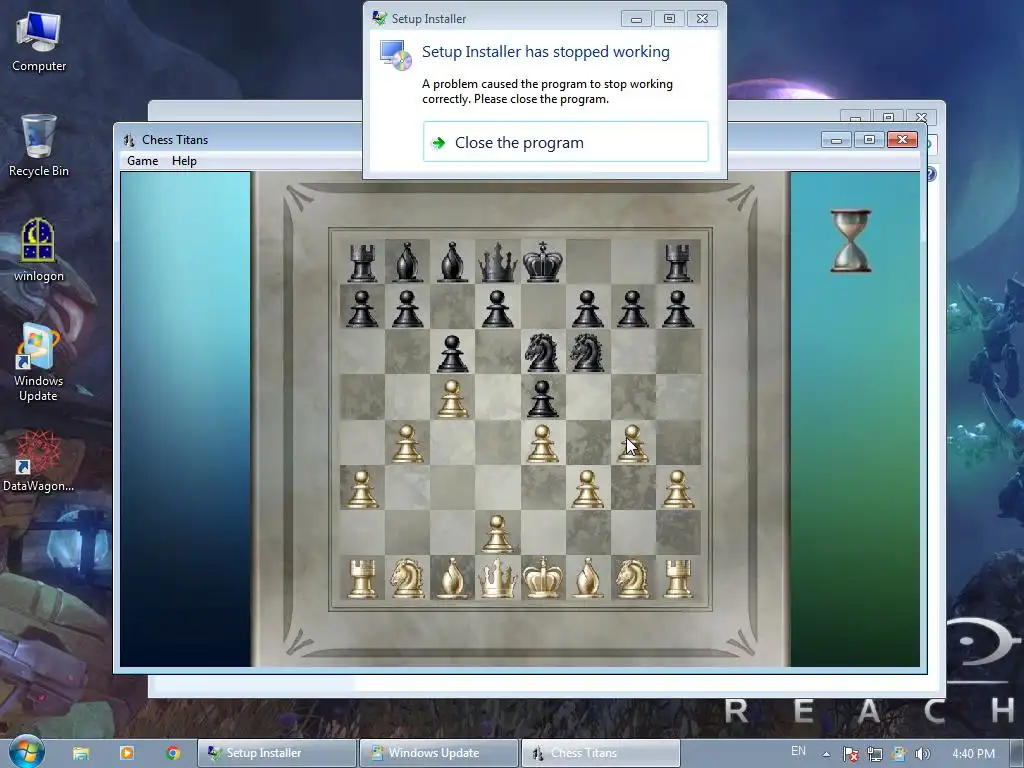Select the white pawn on c5

tap(453, 398)
